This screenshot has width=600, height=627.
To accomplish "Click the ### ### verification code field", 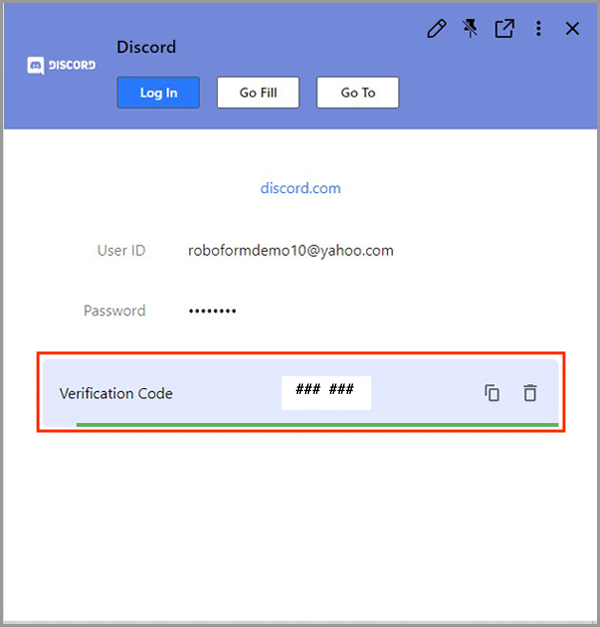I will (x=326, y=393).
